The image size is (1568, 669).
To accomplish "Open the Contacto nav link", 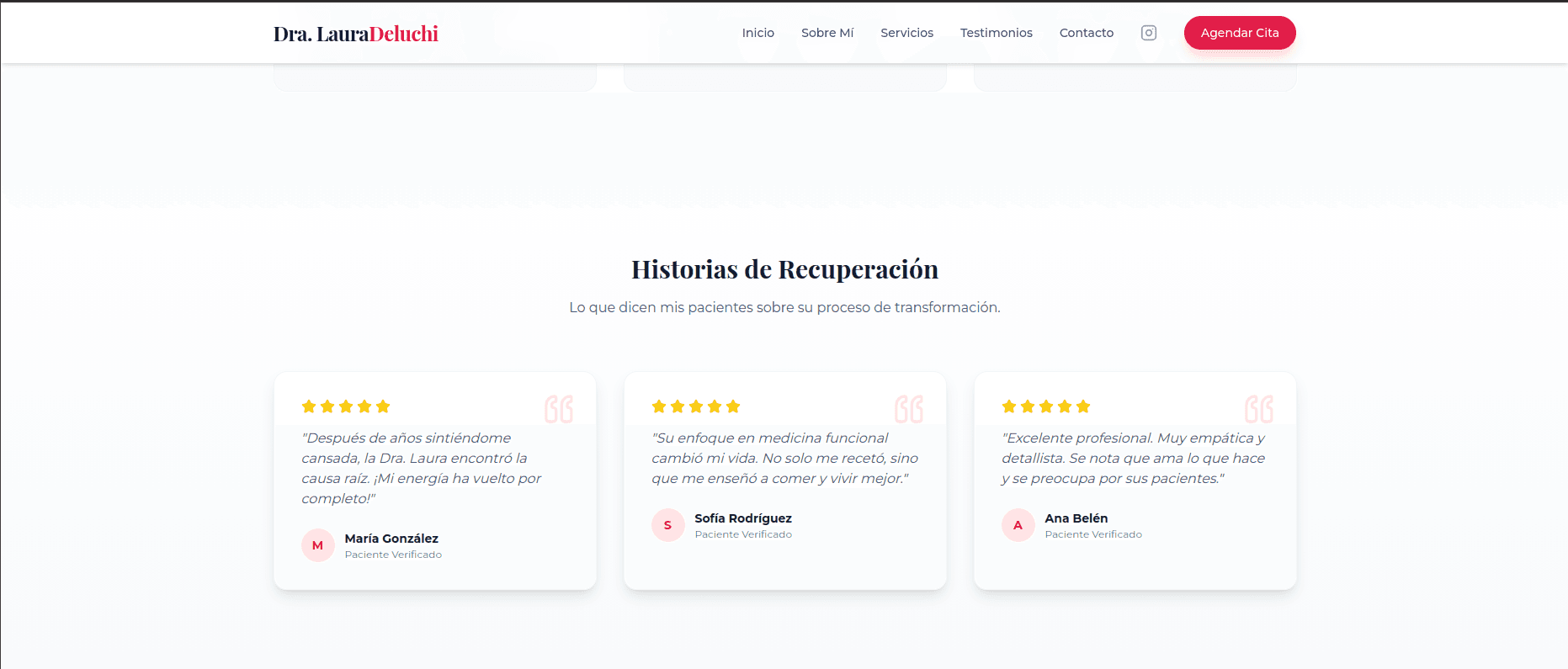I will click(x=1086, y=33).
